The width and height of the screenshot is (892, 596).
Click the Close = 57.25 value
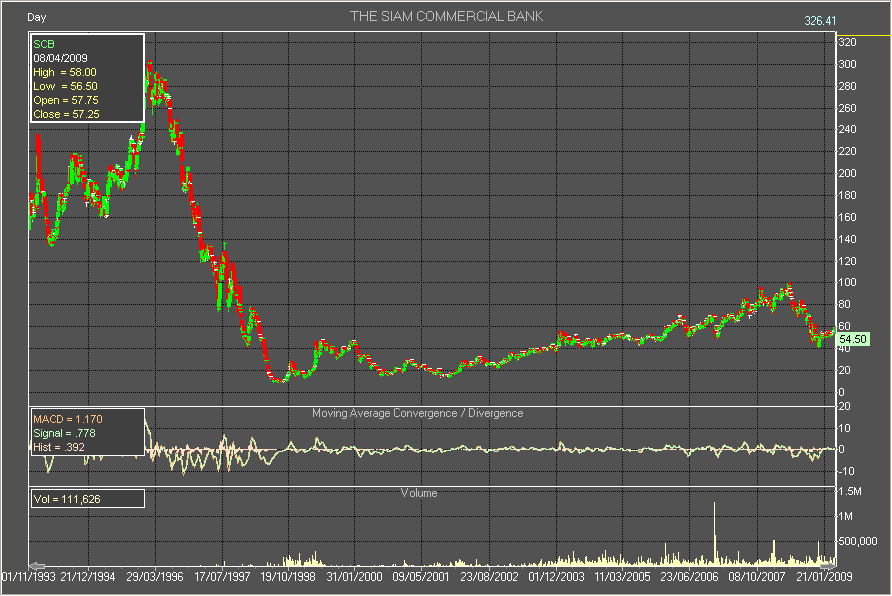(x=67, y=114)
